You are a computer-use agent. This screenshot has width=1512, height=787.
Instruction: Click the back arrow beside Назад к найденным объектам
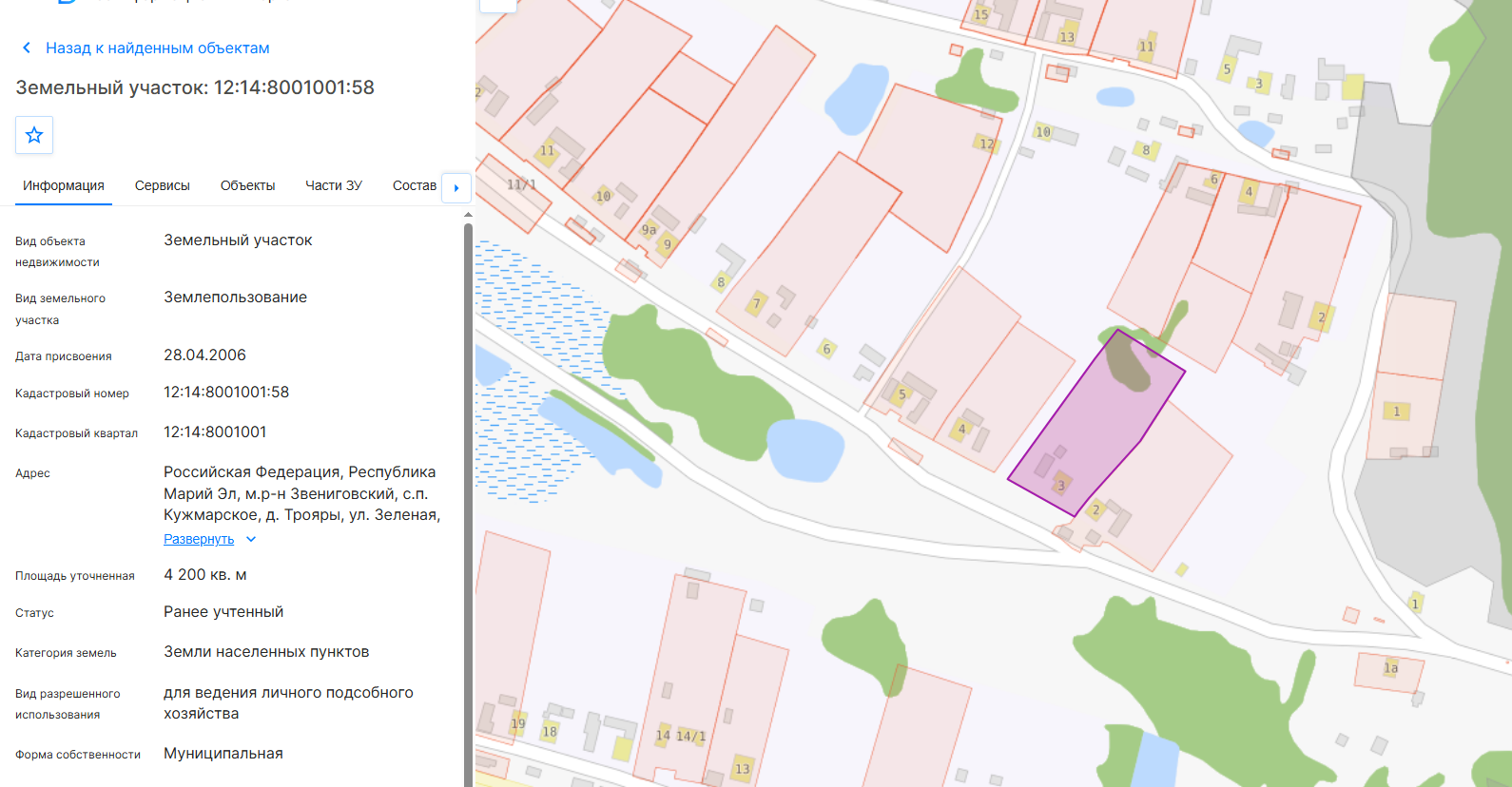[x=27, y=48]
